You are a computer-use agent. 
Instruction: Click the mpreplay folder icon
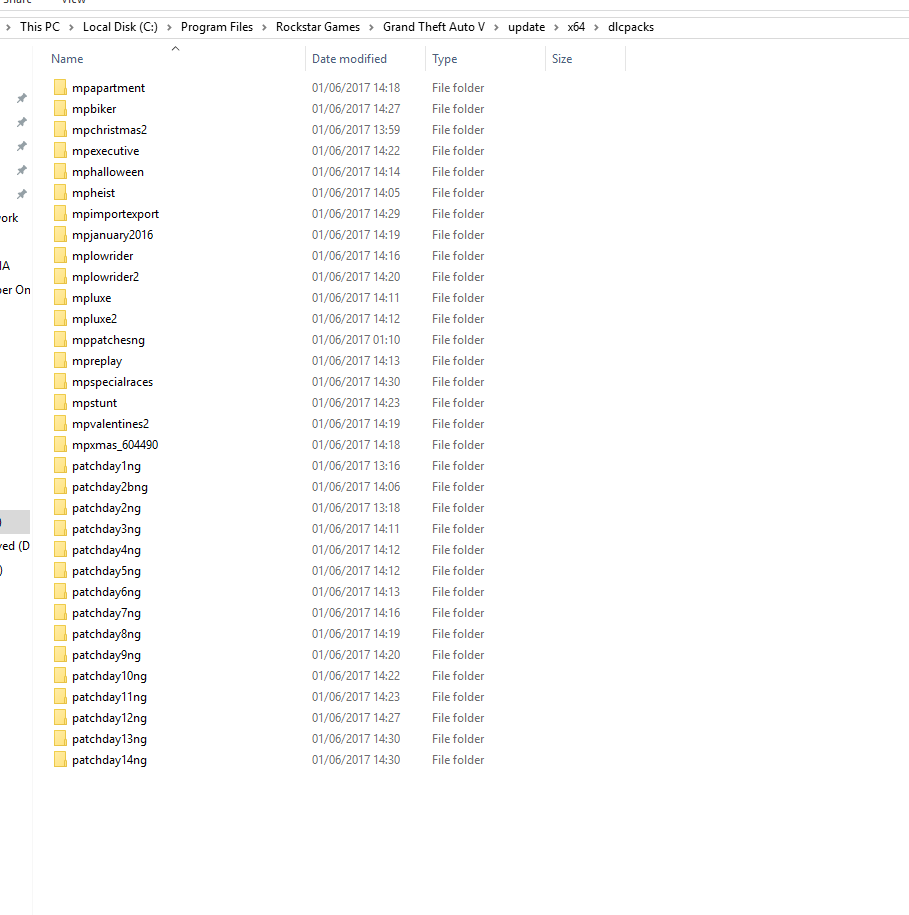60,361
